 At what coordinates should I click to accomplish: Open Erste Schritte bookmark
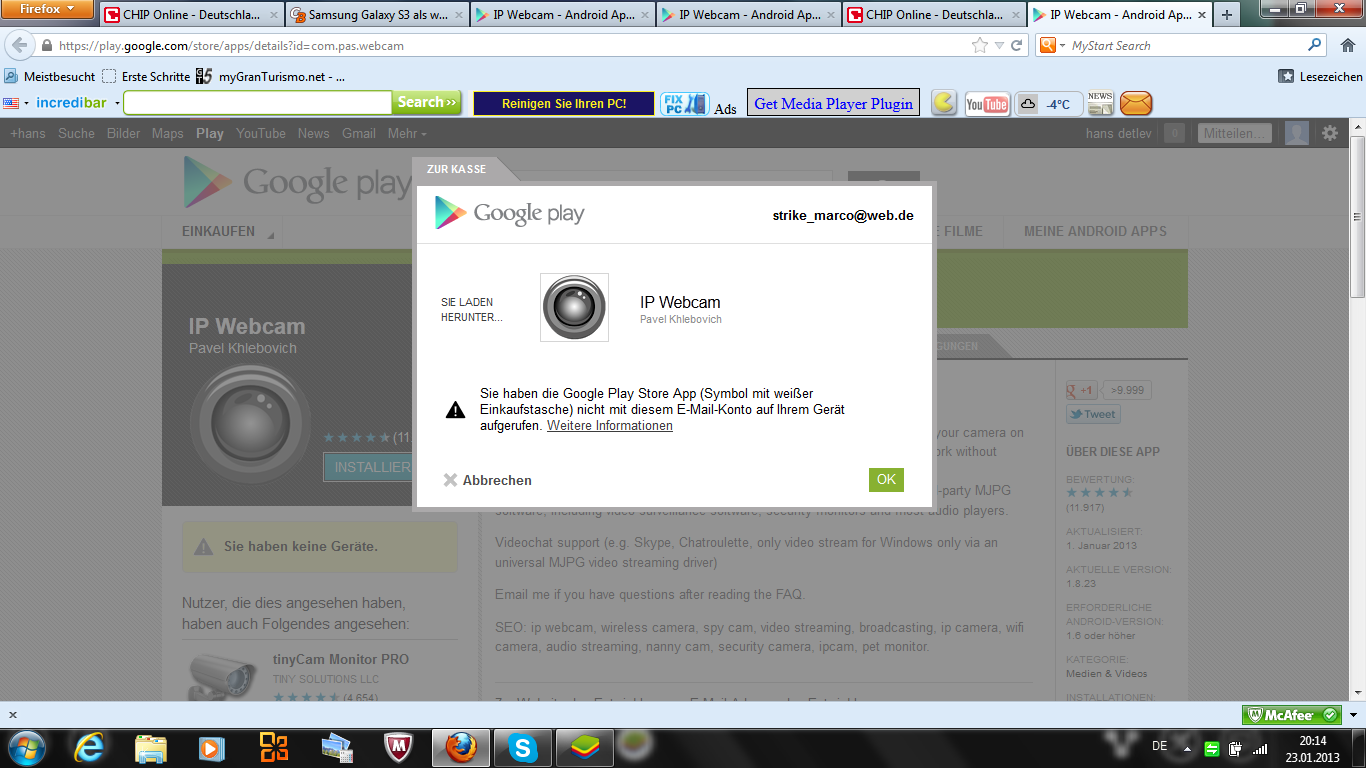pos(146,76)
